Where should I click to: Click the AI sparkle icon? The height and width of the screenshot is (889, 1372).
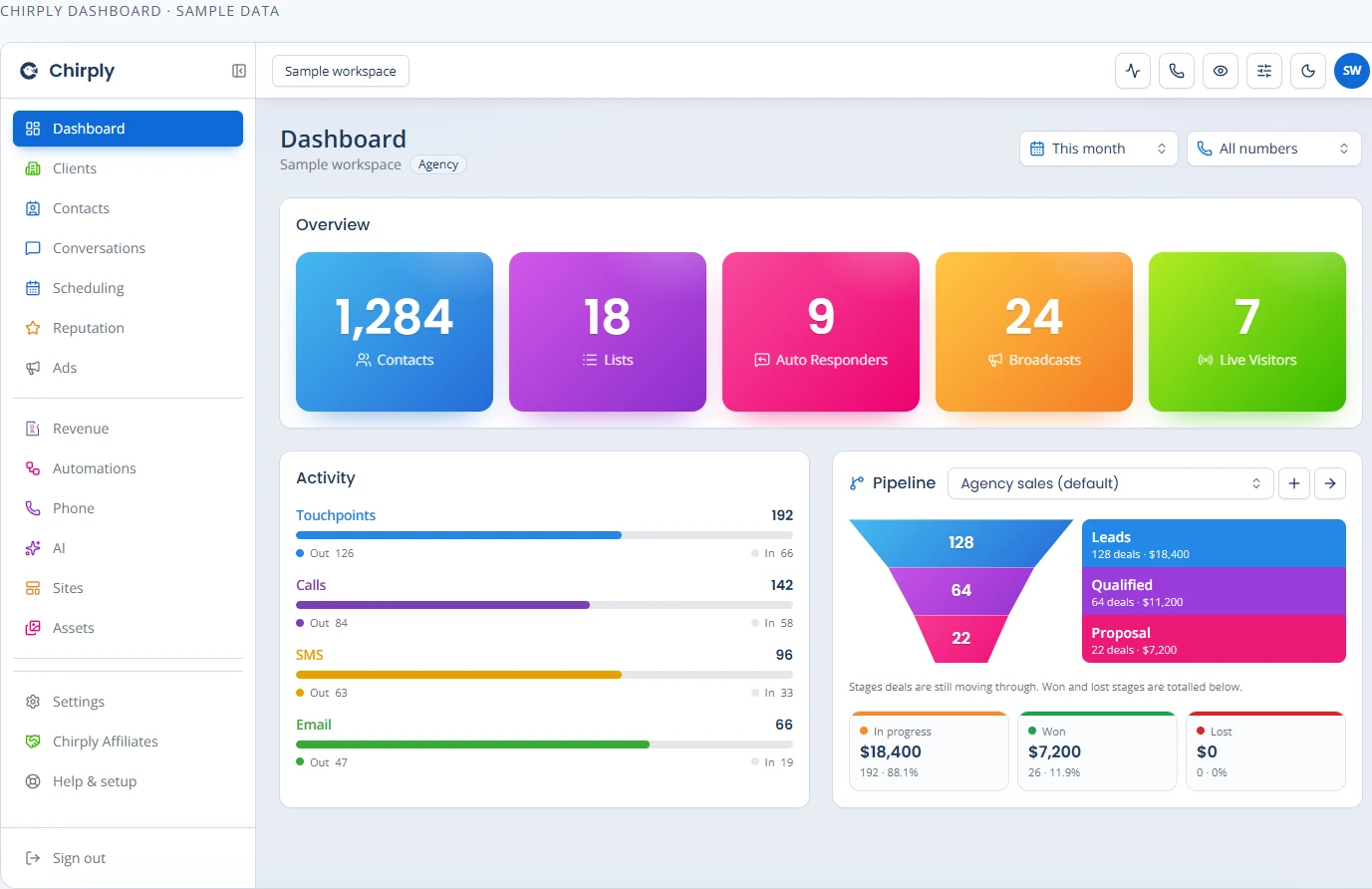tap(33, 548)
